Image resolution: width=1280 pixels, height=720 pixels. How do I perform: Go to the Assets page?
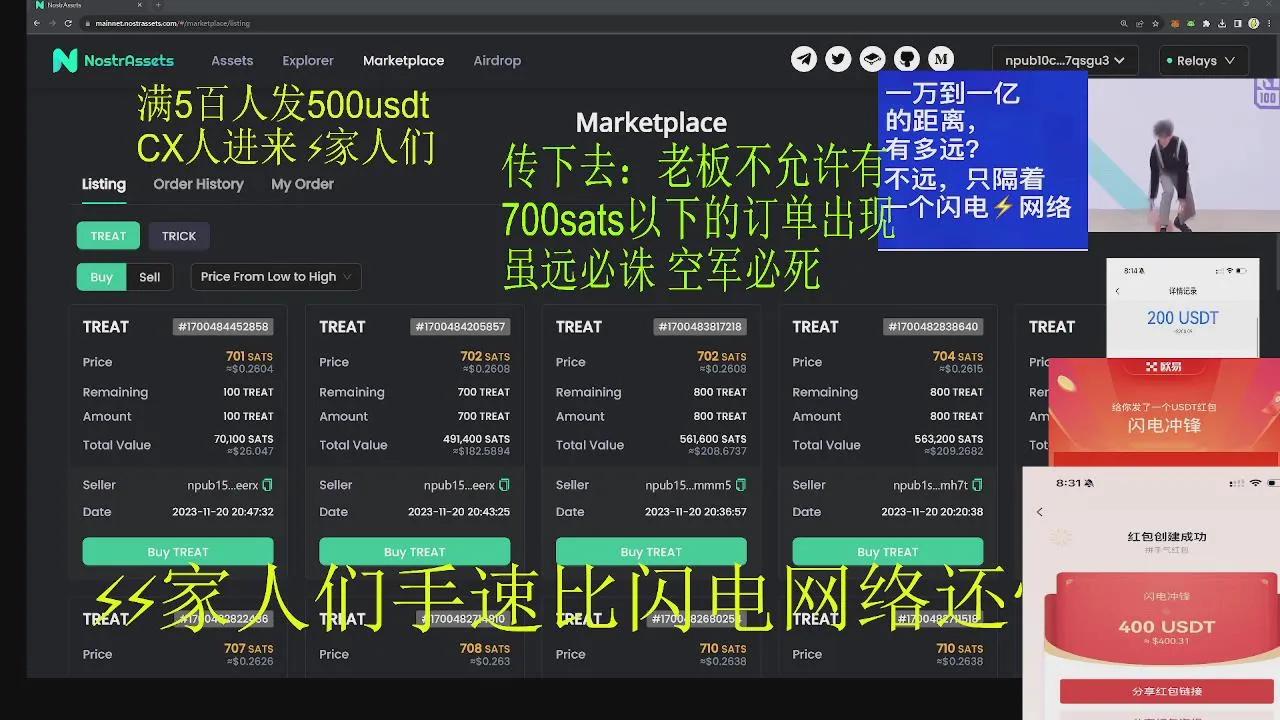coord(232,60)
